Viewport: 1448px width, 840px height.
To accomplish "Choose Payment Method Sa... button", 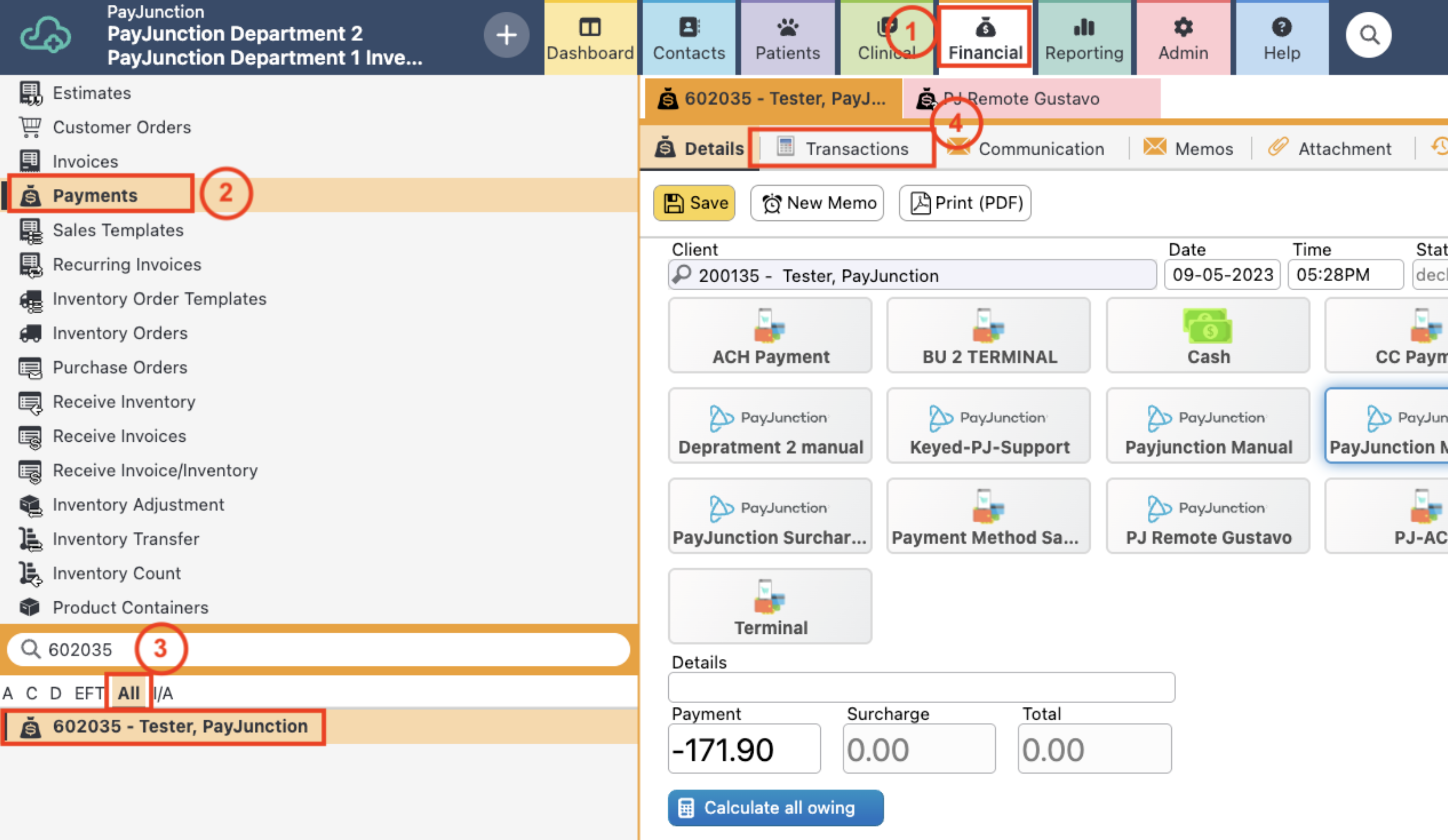I will (x=989, y=516).
